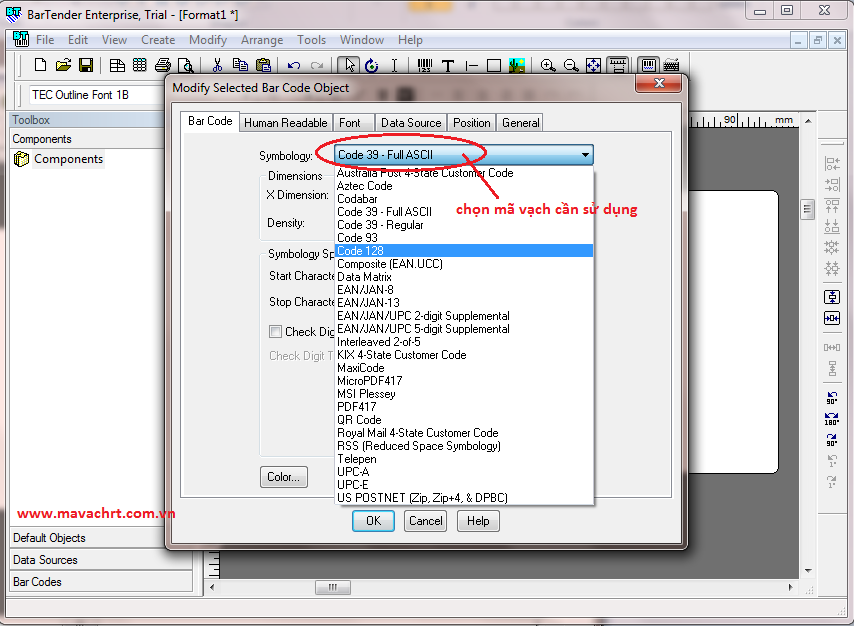Select Interleaved 2-of-5 in the list
This screenshot has width=854, height=626.
[464, 342]
